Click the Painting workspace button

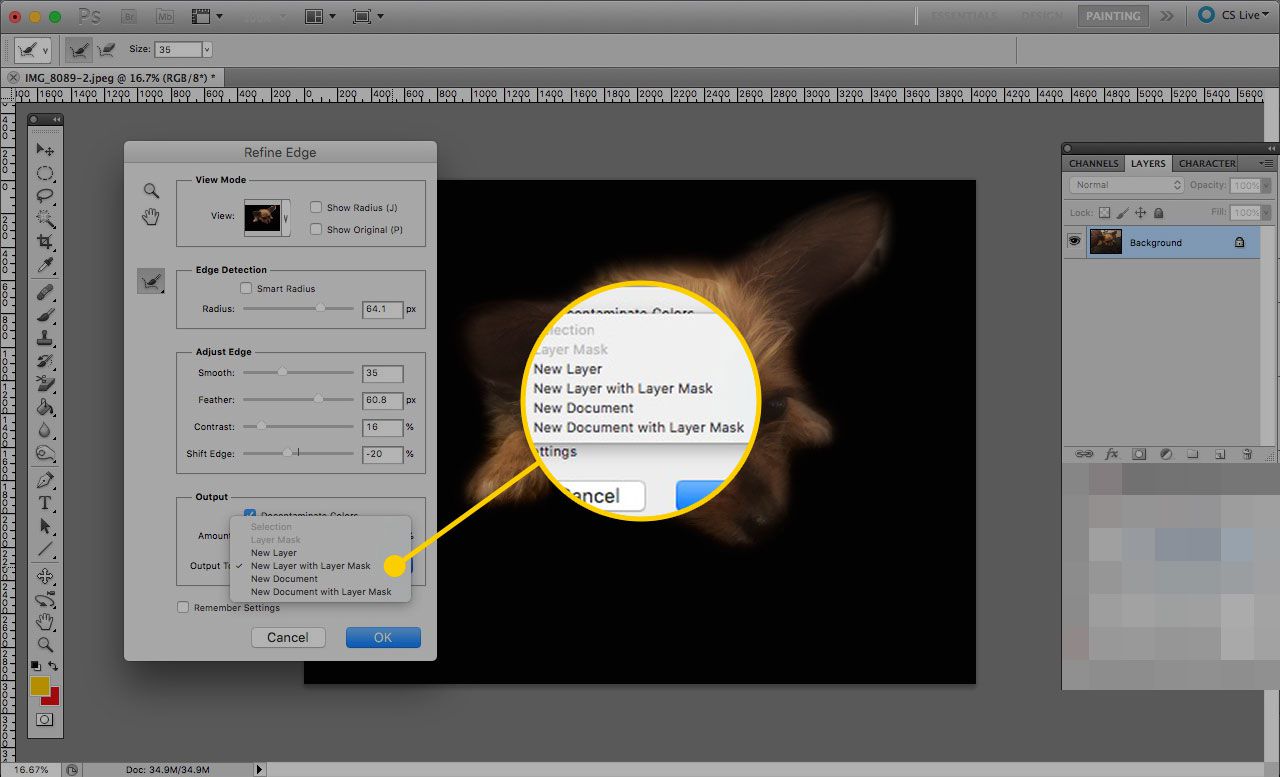click(1113, 16)
